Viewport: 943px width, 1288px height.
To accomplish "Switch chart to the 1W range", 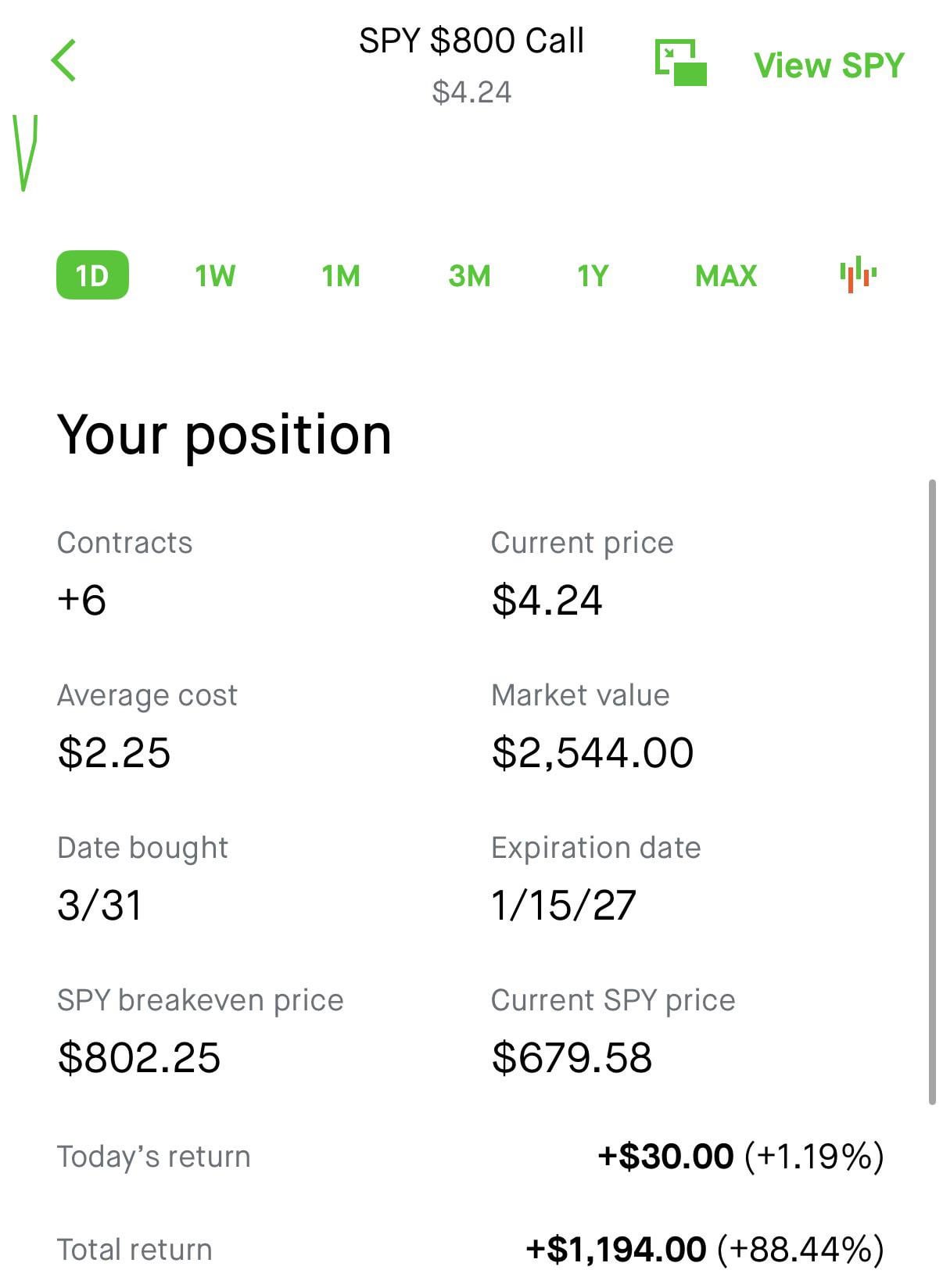I will pyautogui.click(x=215, y=275).
